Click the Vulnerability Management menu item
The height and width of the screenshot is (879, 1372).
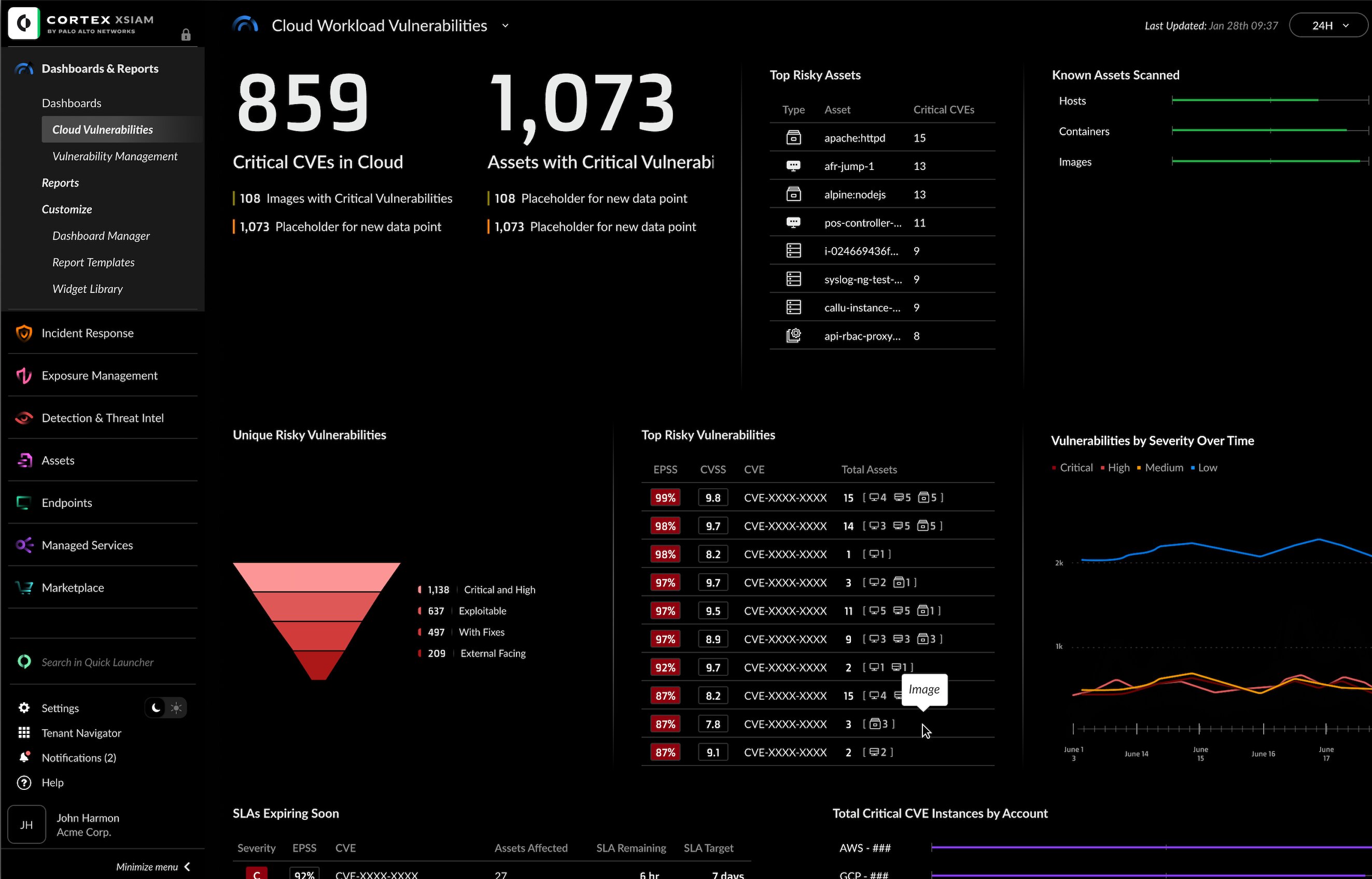114,156
